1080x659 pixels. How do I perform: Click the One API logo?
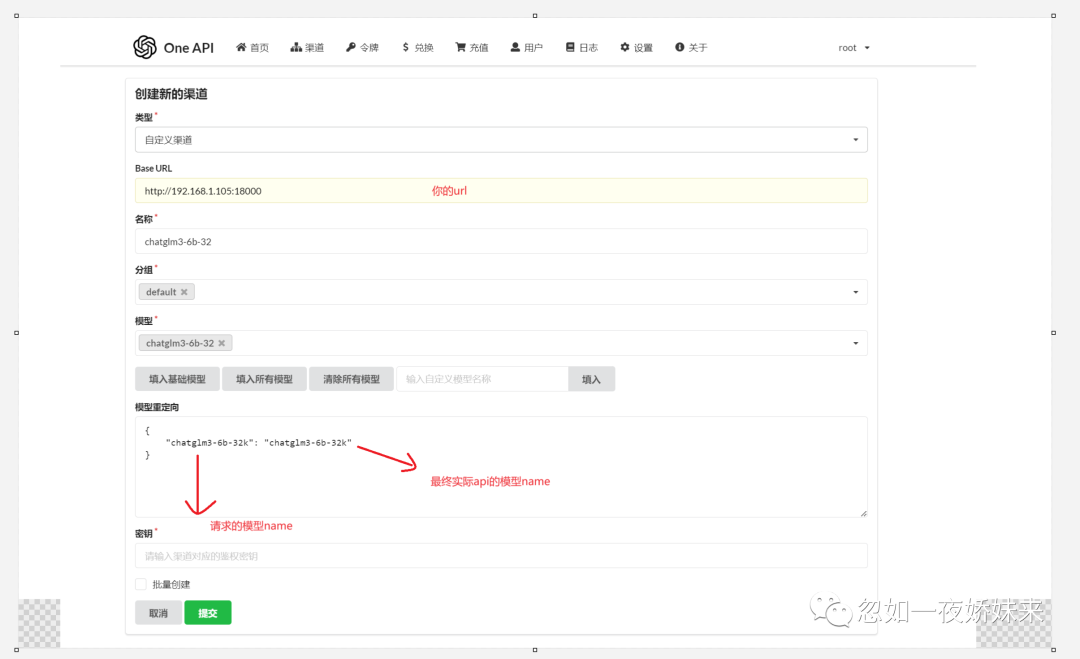(144, 46)
